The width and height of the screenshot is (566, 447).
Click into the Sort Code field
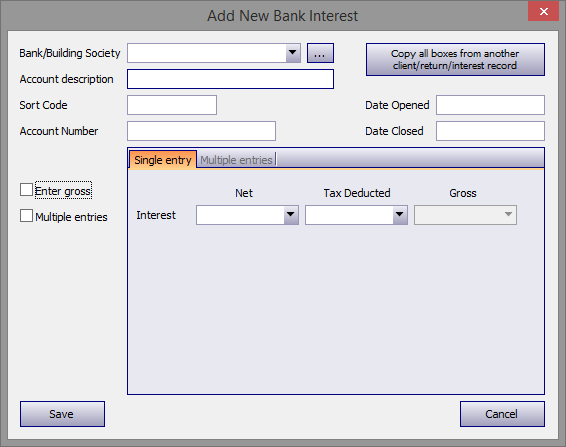click(x=172, y=105)
